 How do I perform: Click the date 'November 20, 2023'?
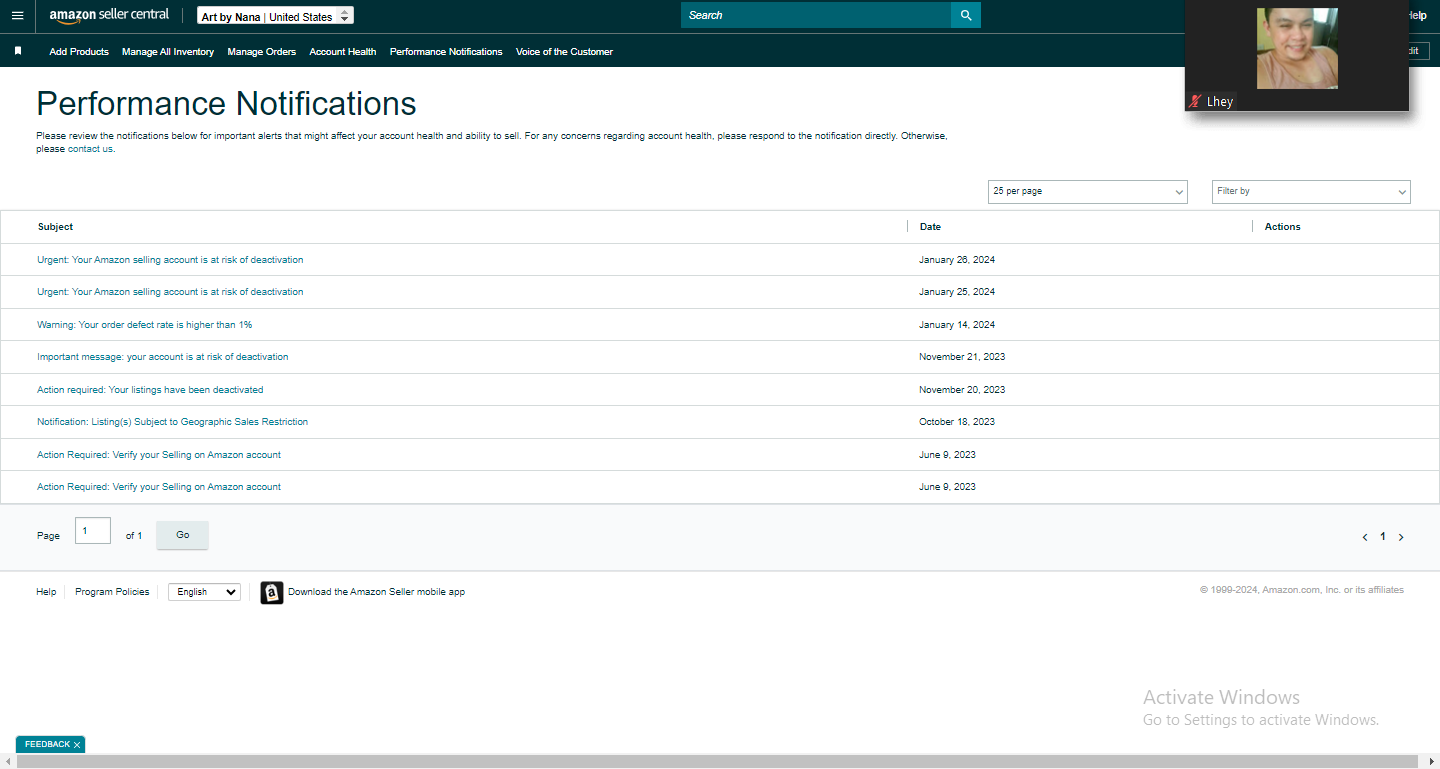(962, 390)
